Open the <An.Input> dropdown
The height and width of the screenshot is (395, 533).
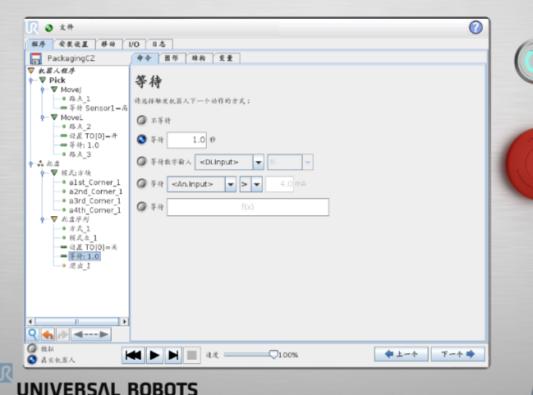(x=202, y=184)
